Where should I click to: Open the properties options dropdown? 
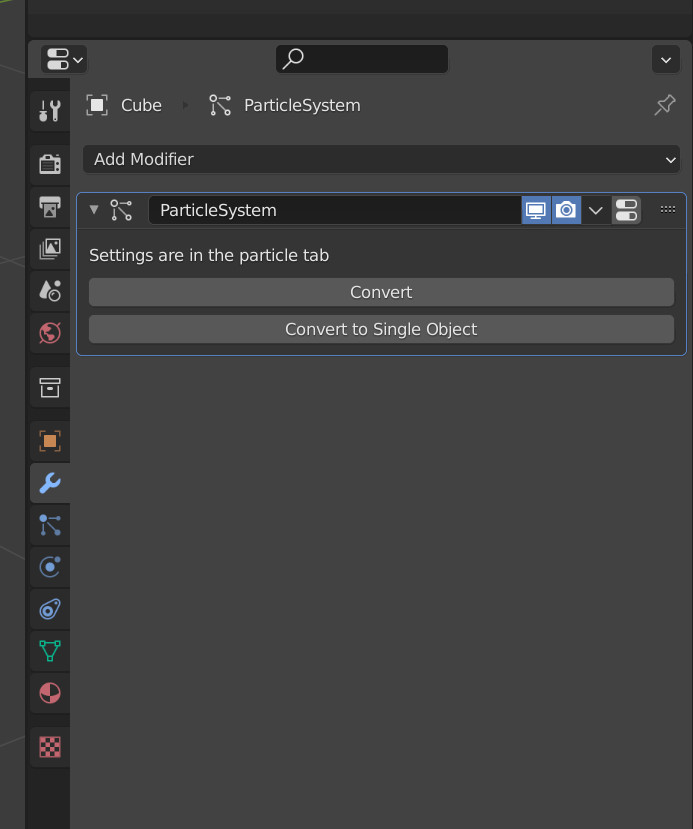pyautogui.click(x=666, y=59)
